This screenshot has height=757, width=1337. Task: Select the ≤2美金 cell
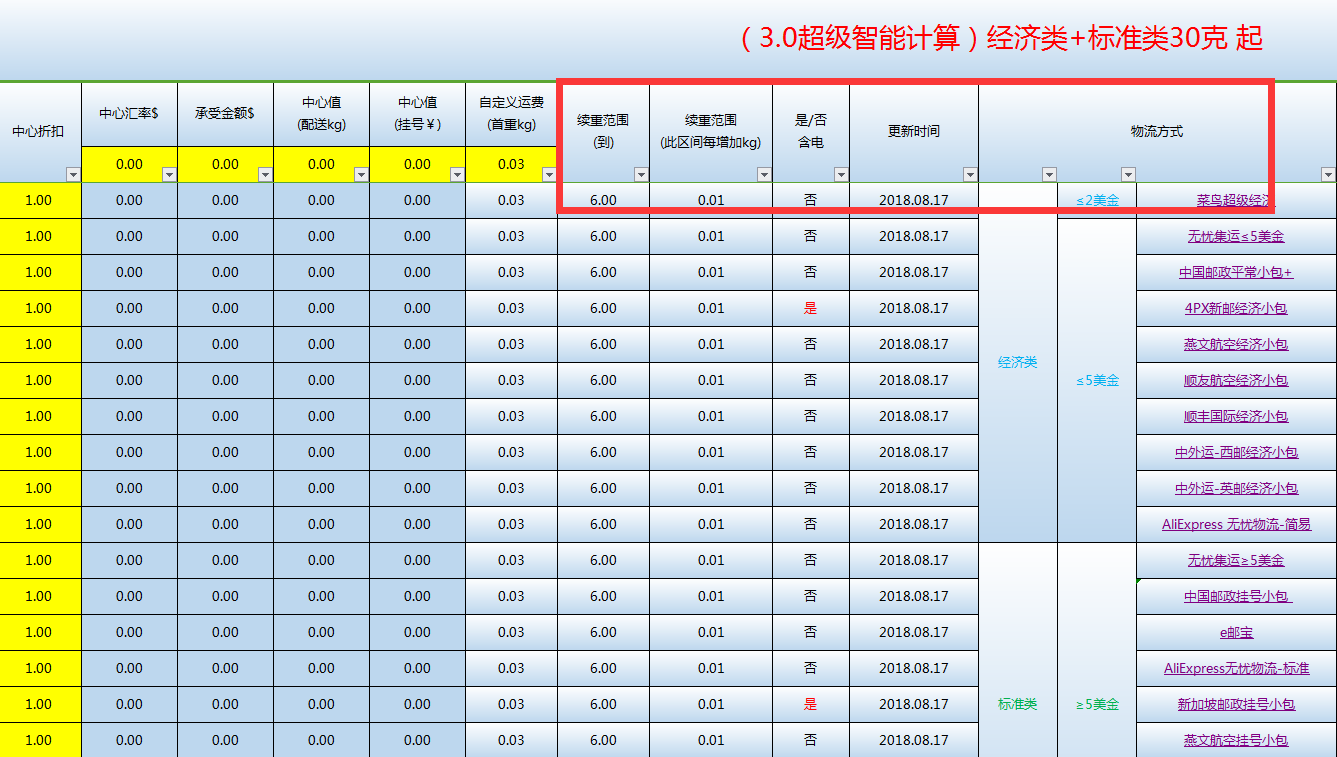tap(1097, 201)
